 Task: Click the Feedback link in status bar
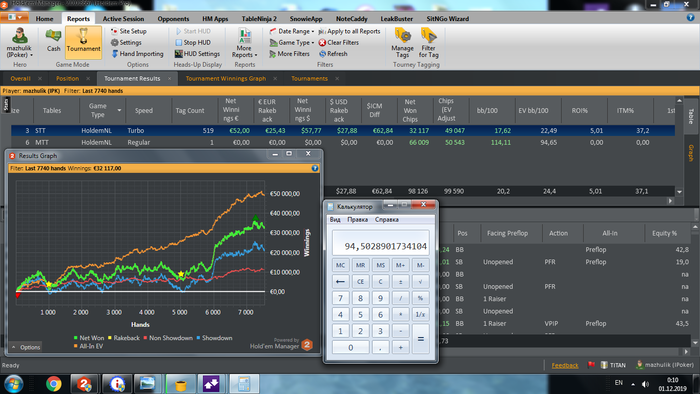tap(565, 365)
